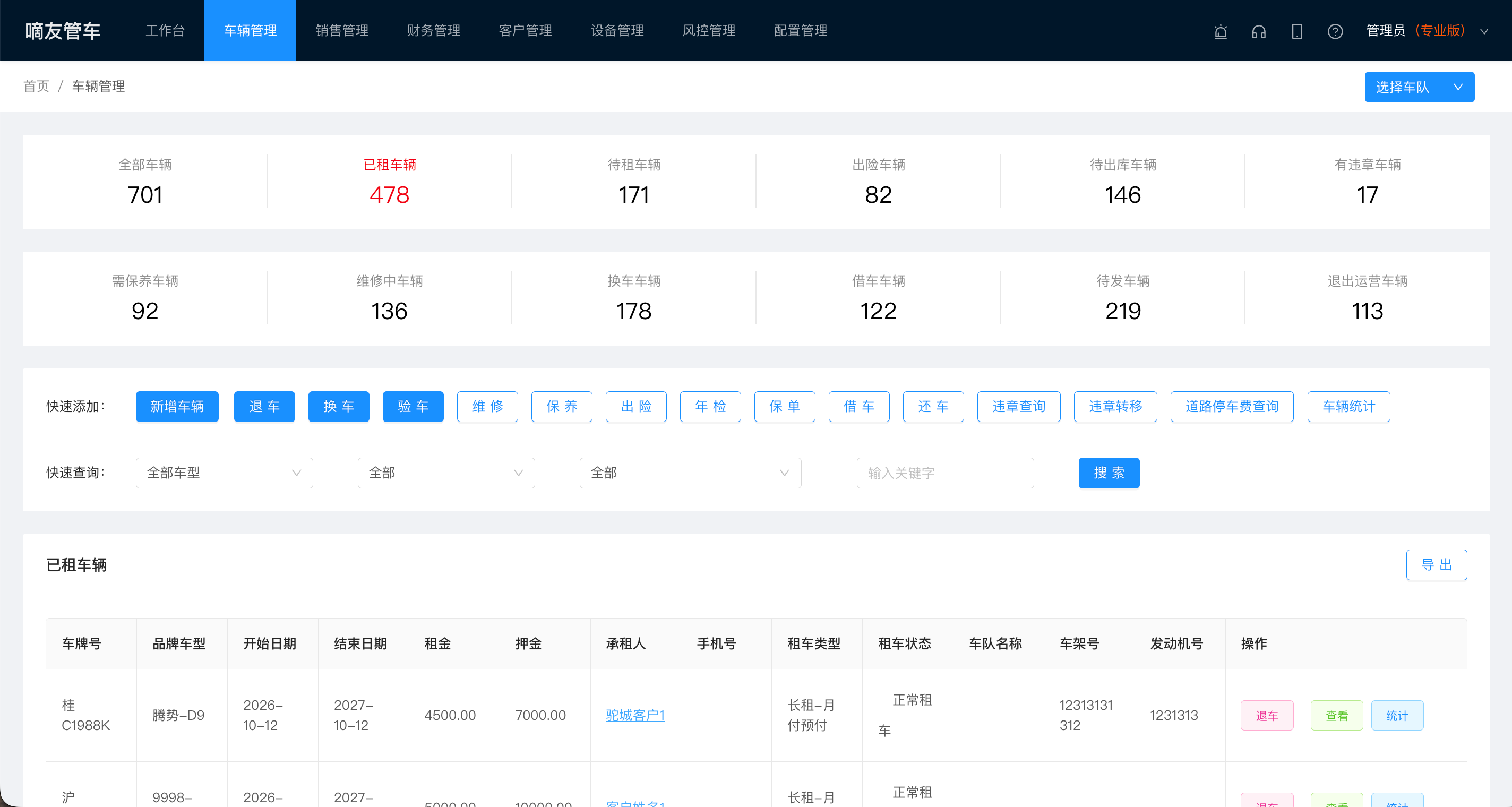Select the 已租车辆 478 stat card
This screenshot has height=807, width=1512.
389,182
